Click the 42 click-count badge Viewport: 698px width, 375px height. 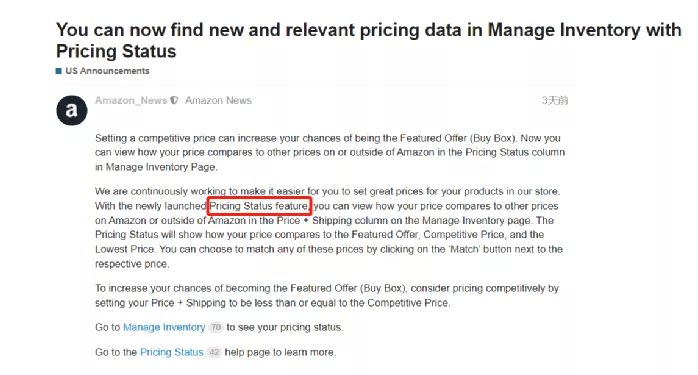[x=214, y=352]
